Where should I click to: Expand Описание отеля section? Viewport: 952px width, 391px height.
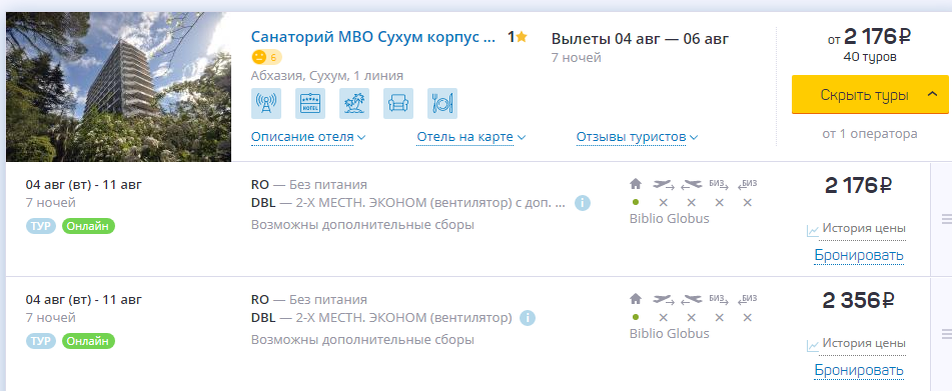[x=308, y=137]
